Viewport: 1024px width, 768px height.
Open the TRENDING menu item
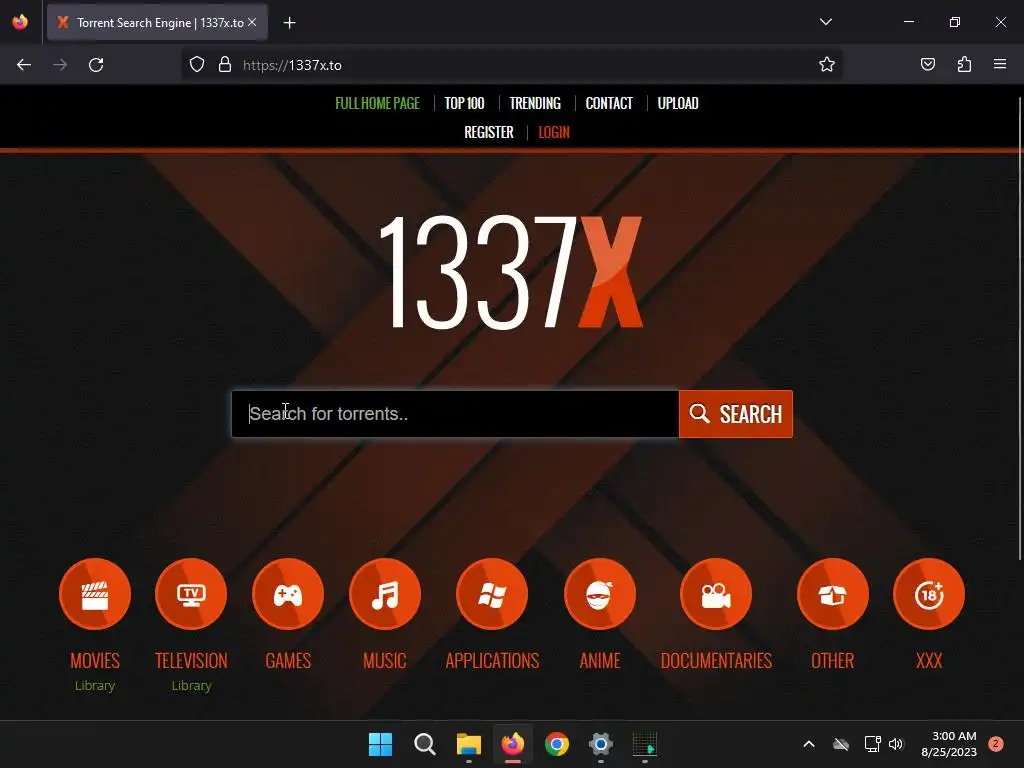pyautogui.click(x=535, y=103)
